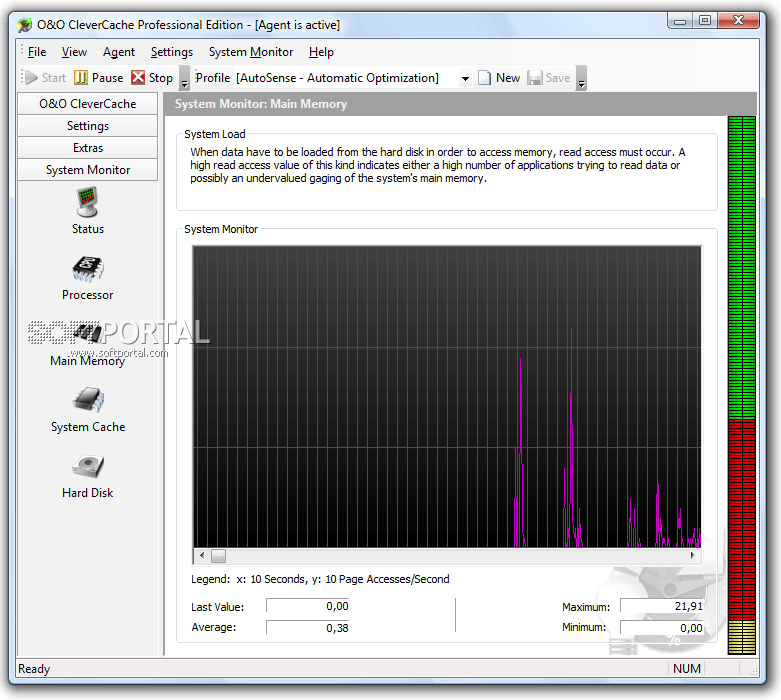
Task: Click the Maximum value field
Action: tap(662, 606)
